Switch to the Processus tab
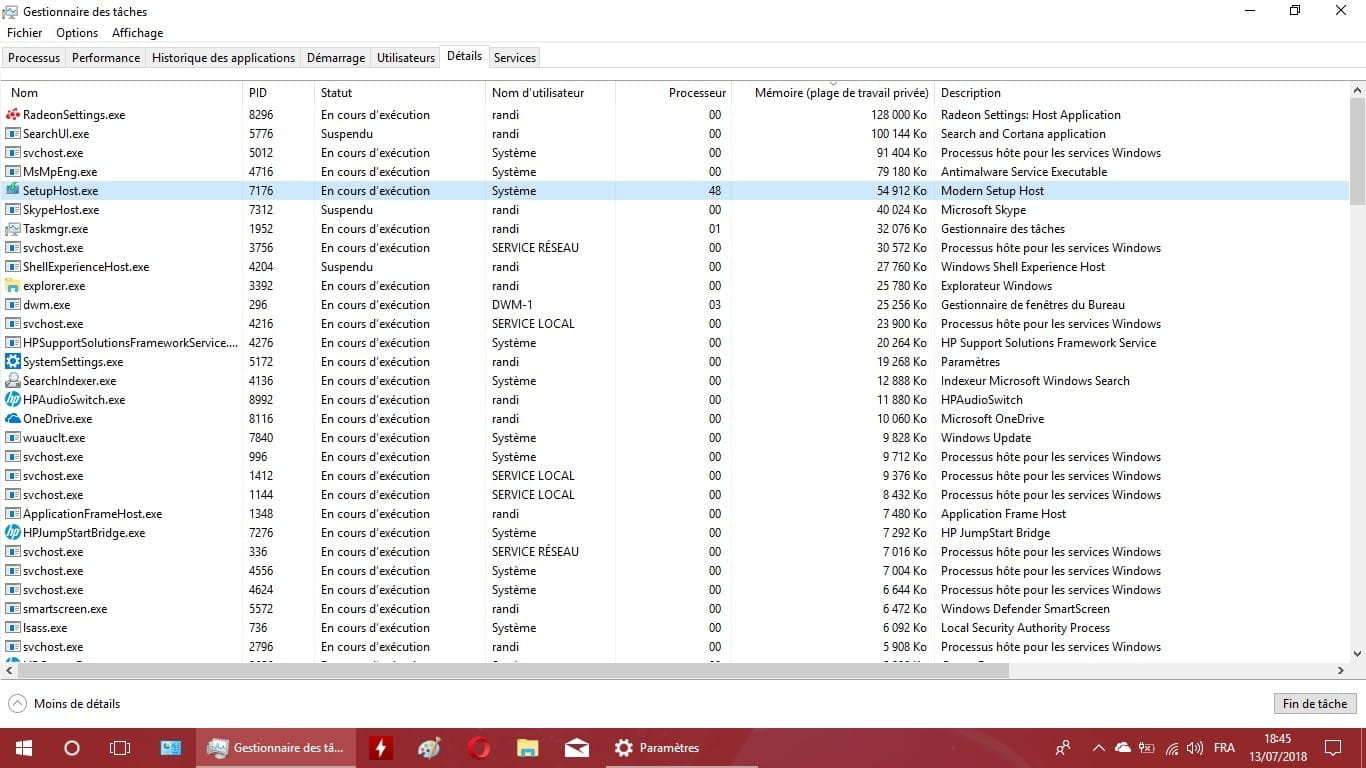The image size is (1366, 768). [34, 58]
